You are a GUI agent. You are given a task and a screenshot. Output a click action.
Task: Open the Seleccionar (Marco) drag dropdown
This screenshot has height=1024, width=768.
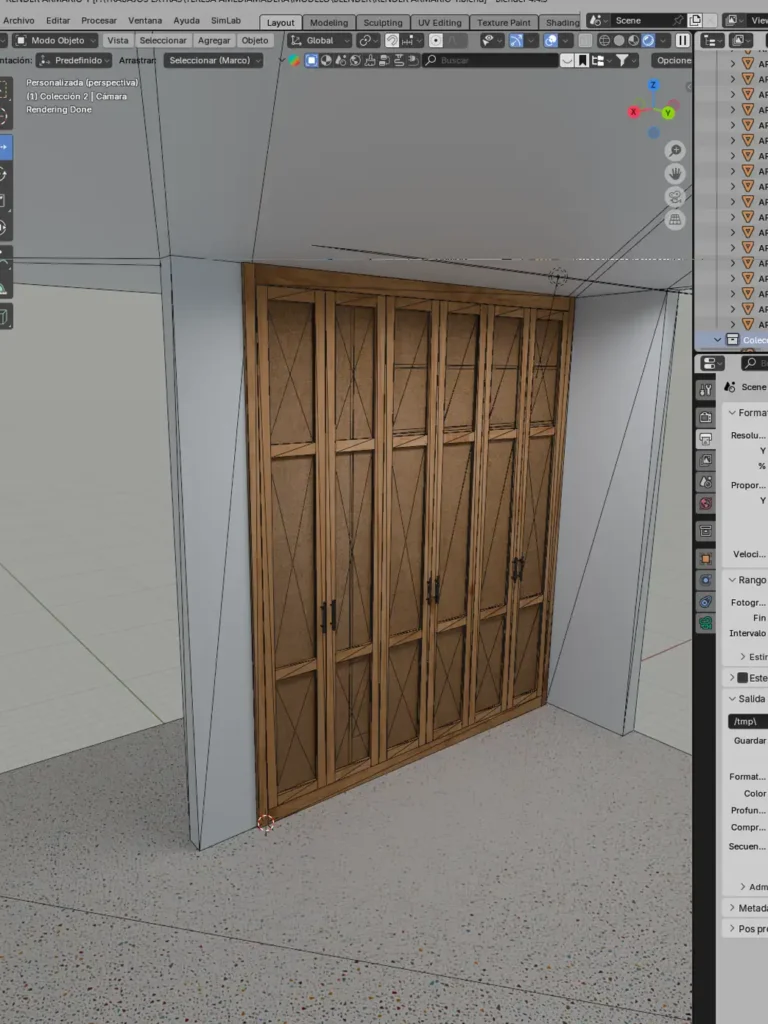tap(214, 61)
